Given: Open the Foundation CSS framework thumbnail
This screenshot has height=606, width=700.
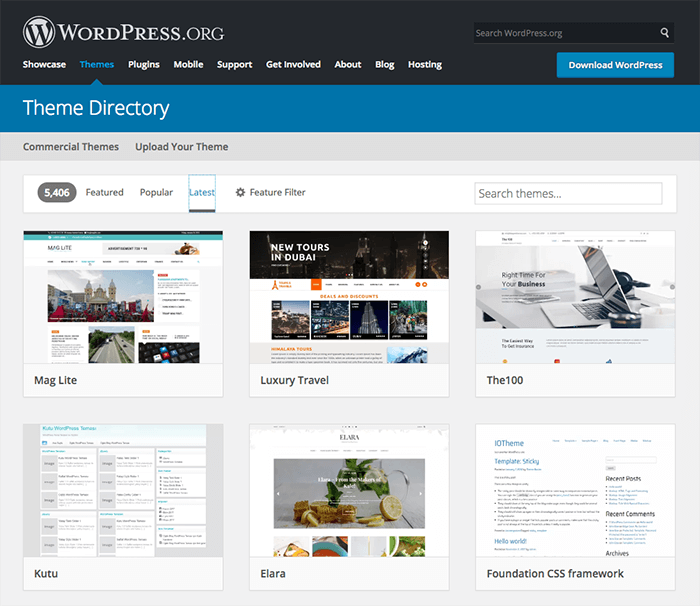Looking at the screenshot, I should pos(575,490).
